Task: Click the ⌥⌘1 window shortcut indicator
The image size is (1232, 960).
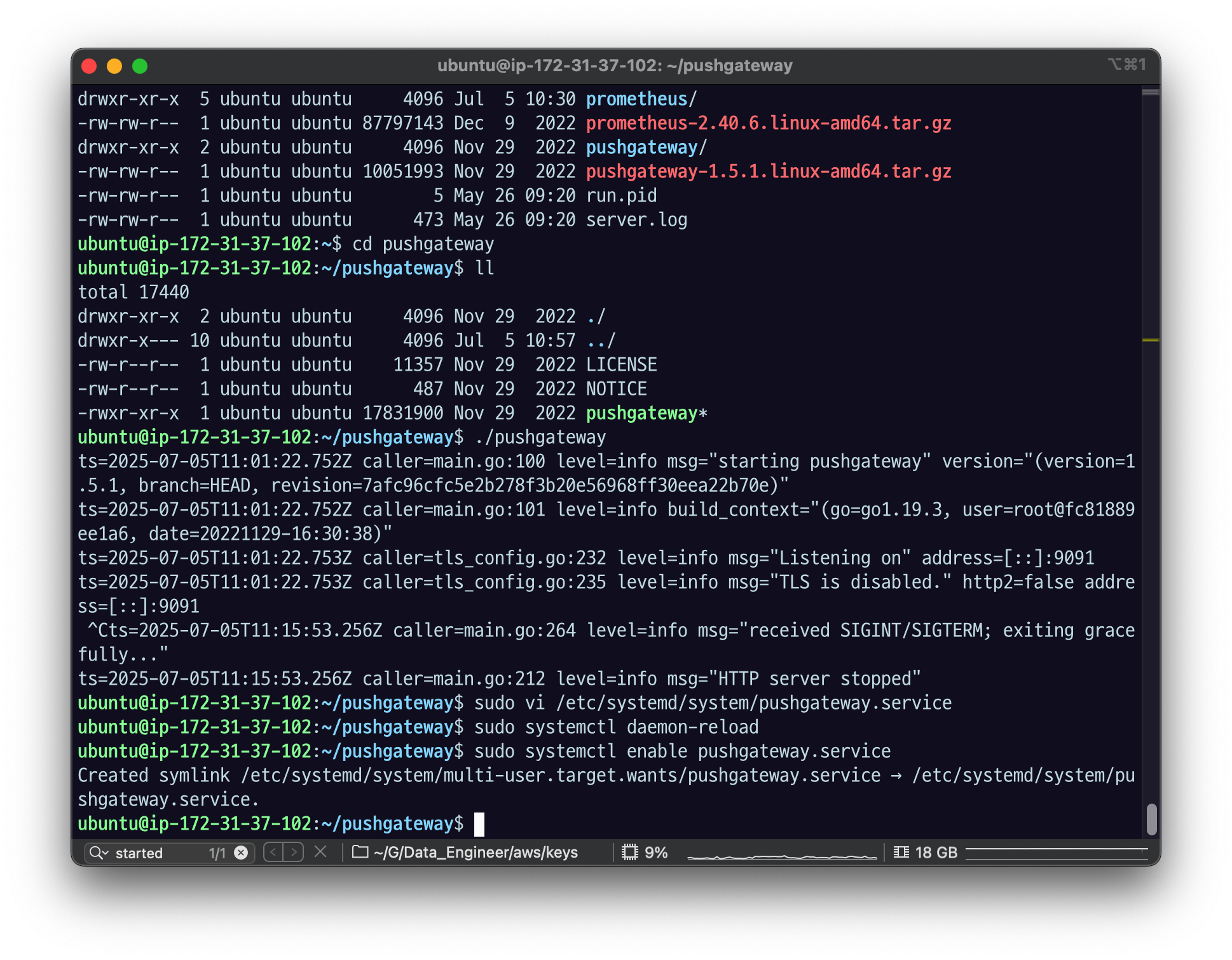Action: (1127, 64)
